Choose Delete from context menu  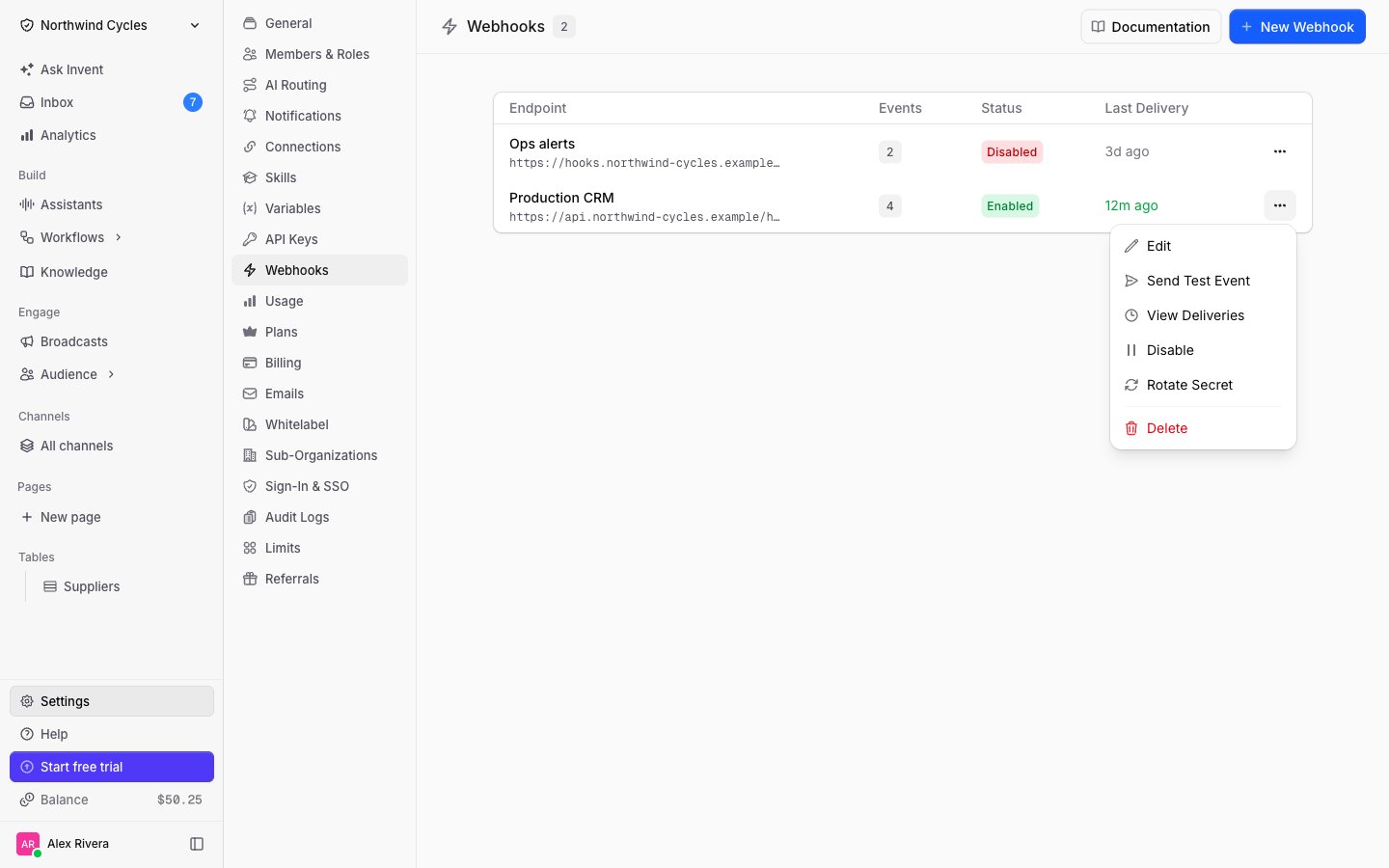pos(1203,428)
